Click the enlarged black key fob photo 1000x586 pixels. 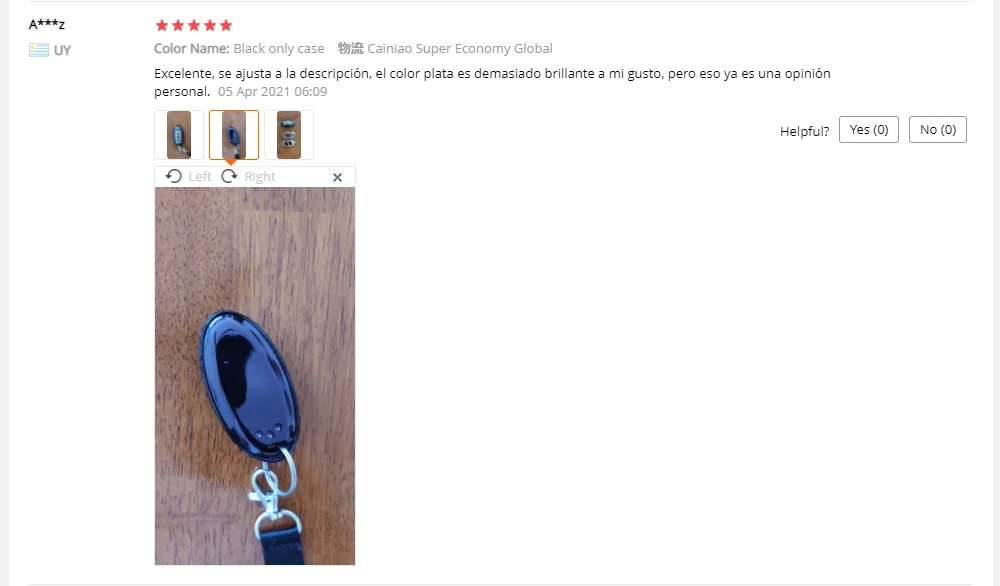point(254,376)
